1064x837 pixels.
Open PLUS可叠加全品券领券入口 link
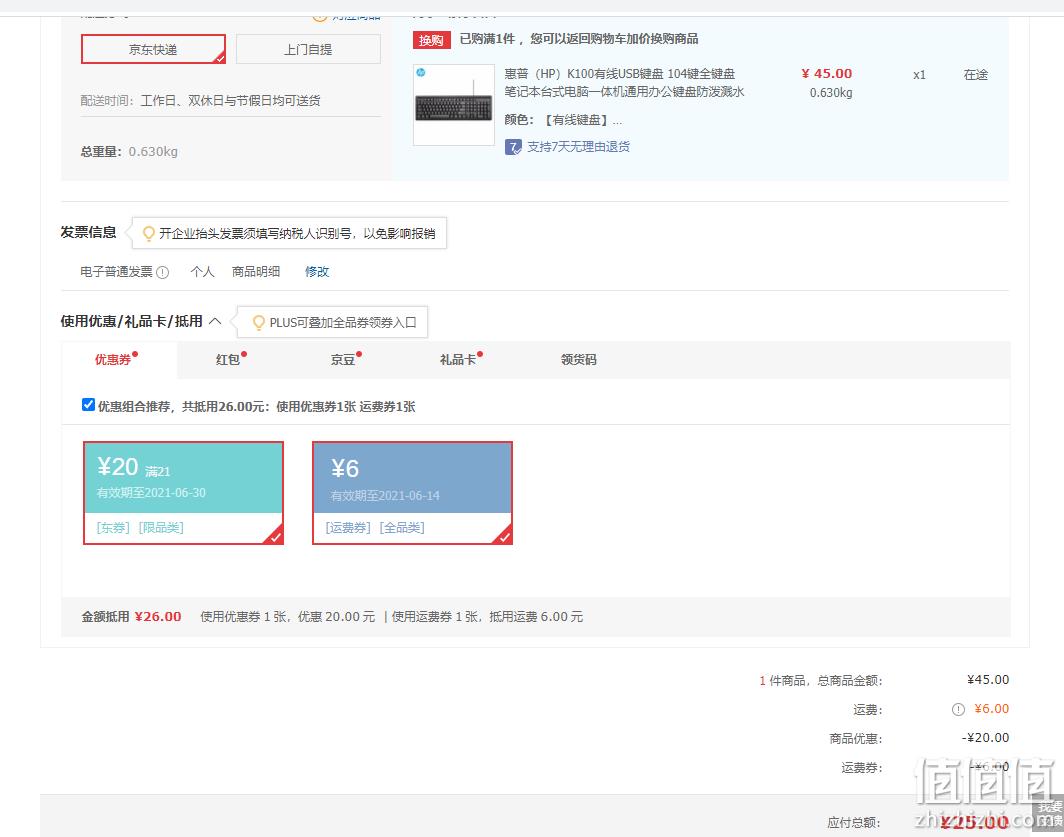pyautogui.click(x=343, y=322)
